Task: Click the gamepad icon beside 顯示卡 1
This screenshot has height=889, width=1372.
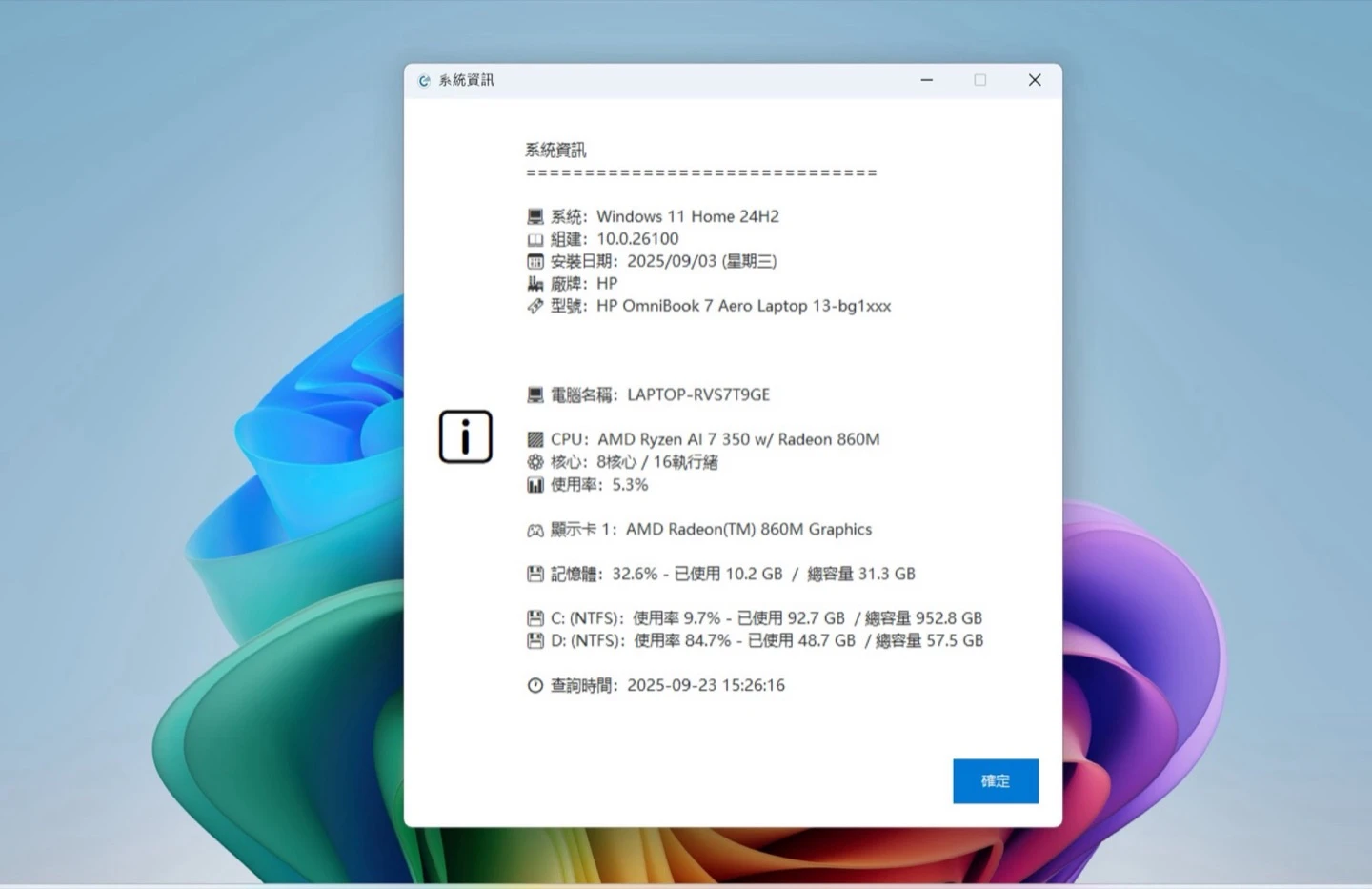Action: coord(535,530)
